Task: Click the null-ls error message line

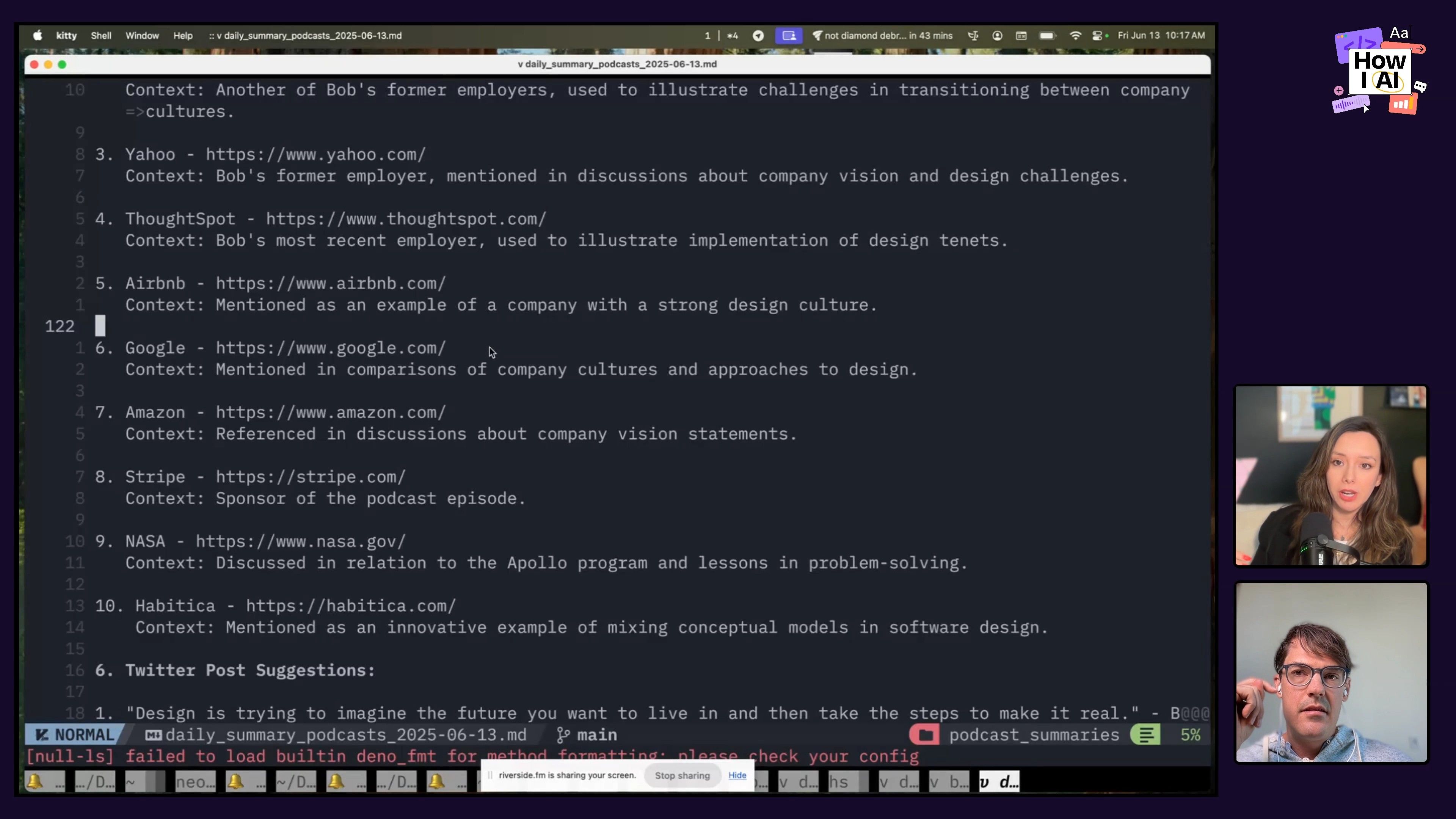Action: 472,757
